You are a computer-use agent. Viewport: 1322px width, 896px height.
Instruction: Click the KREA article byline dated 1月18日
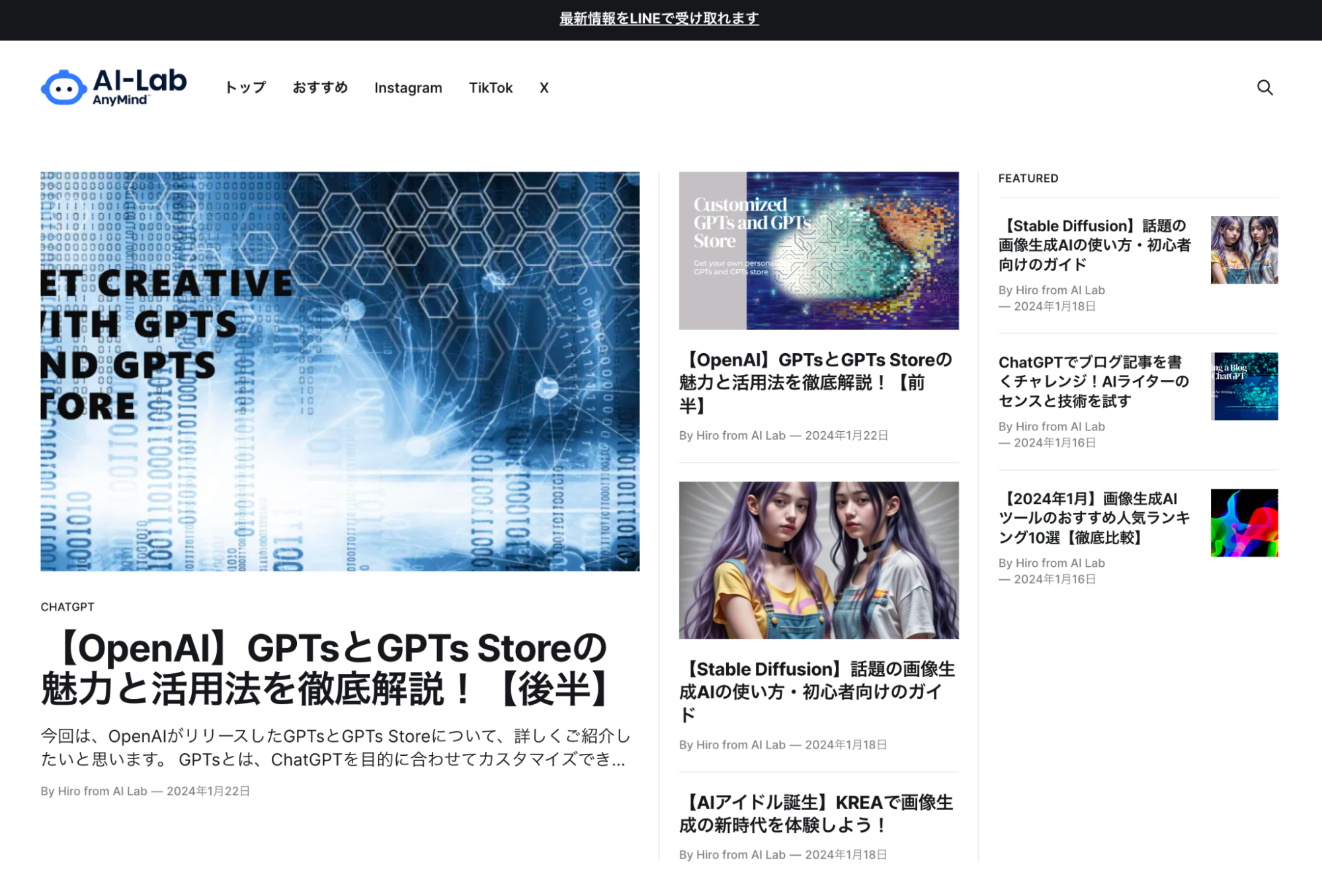[783, 854]
